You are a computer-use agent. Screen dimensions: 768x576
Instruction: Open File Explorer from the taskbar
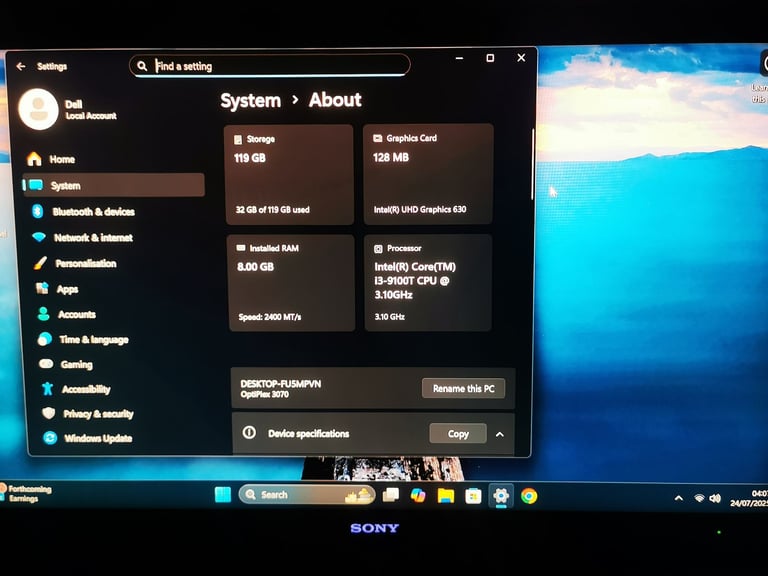tap(446, 496)
